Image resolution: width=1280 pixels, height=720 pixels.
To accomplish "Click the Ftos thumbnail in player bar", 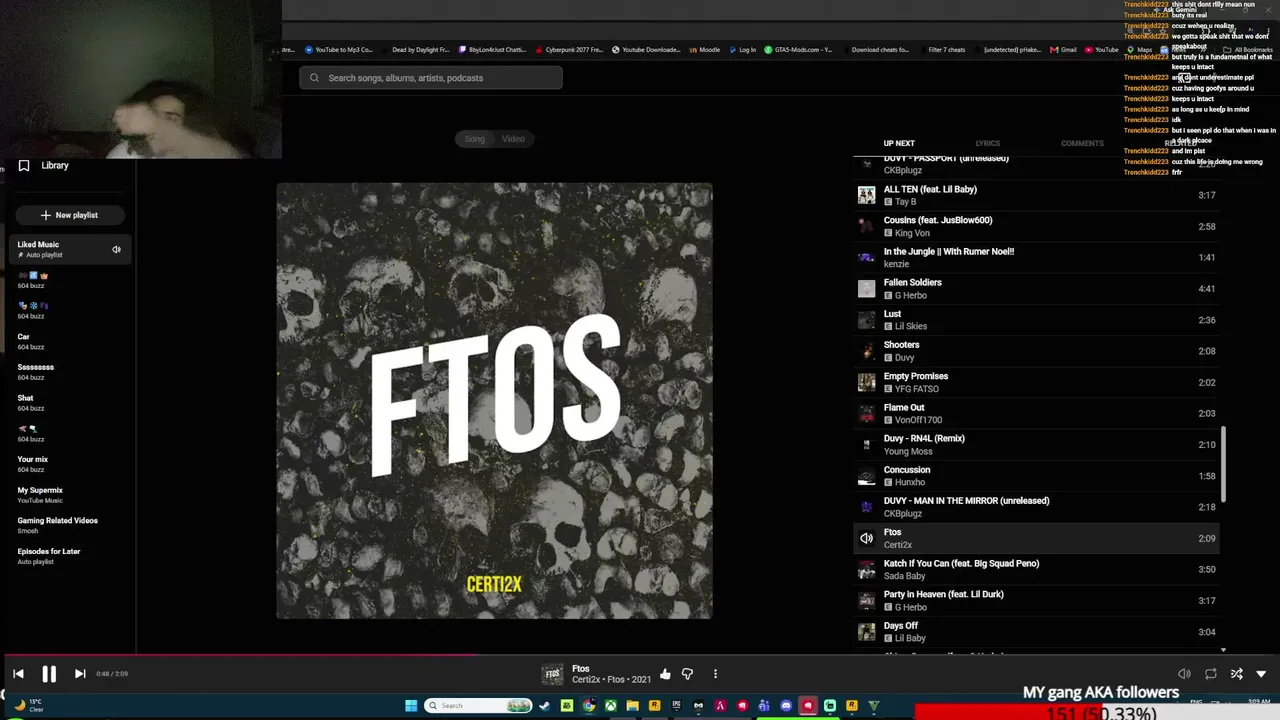I will [552, 674].
